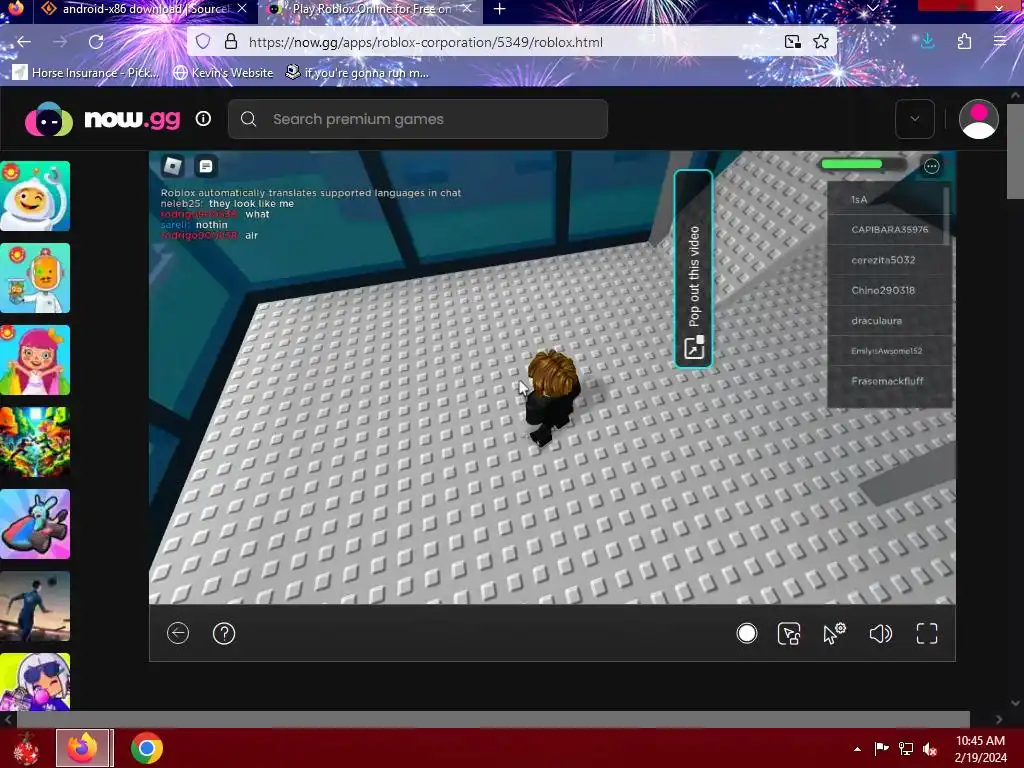1024x768 pixels.
Task: Click Pop out this video panel
Action: coord(694,269)
